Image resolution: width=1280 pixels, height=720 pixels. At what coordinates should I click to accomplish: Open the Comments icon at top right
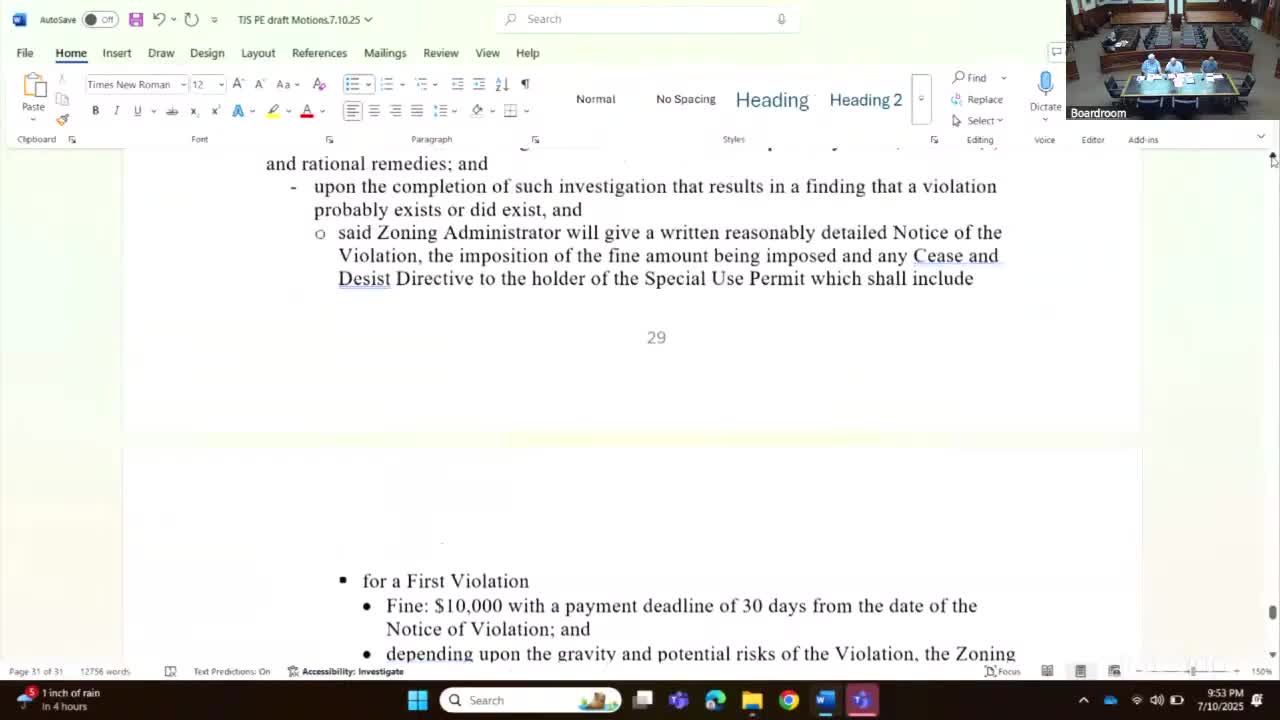(1056, 52)
